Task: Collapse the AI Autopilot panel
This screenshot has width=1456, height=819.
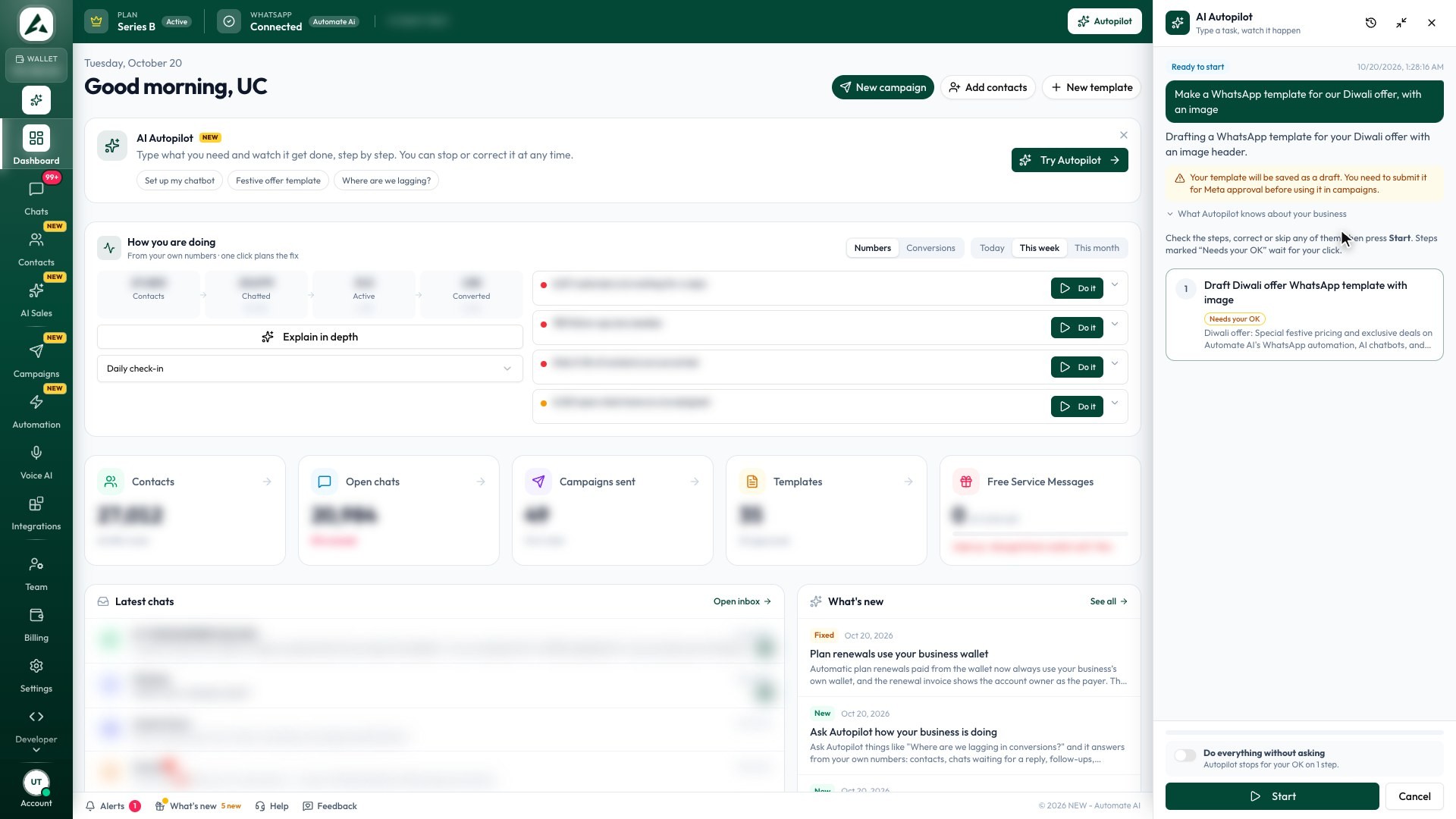Action: (1401, 23)
